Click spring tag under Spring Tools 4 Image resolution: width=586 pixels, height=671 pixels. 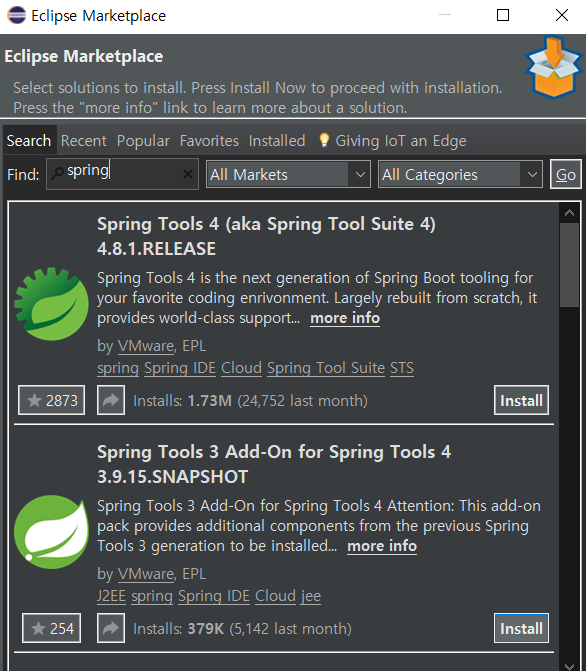pyautogui.click(x=118, y=368)
